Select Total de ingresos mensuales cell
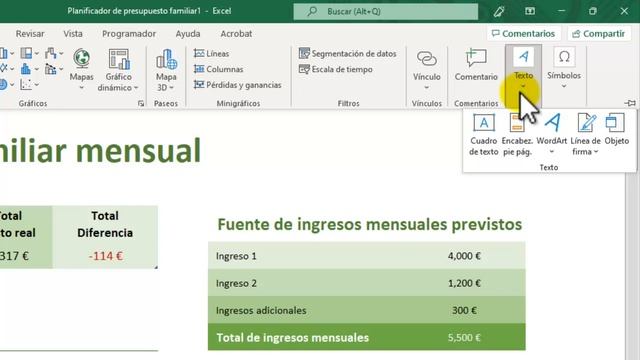This screenshot has height=360, width=640. coord(292,338)
